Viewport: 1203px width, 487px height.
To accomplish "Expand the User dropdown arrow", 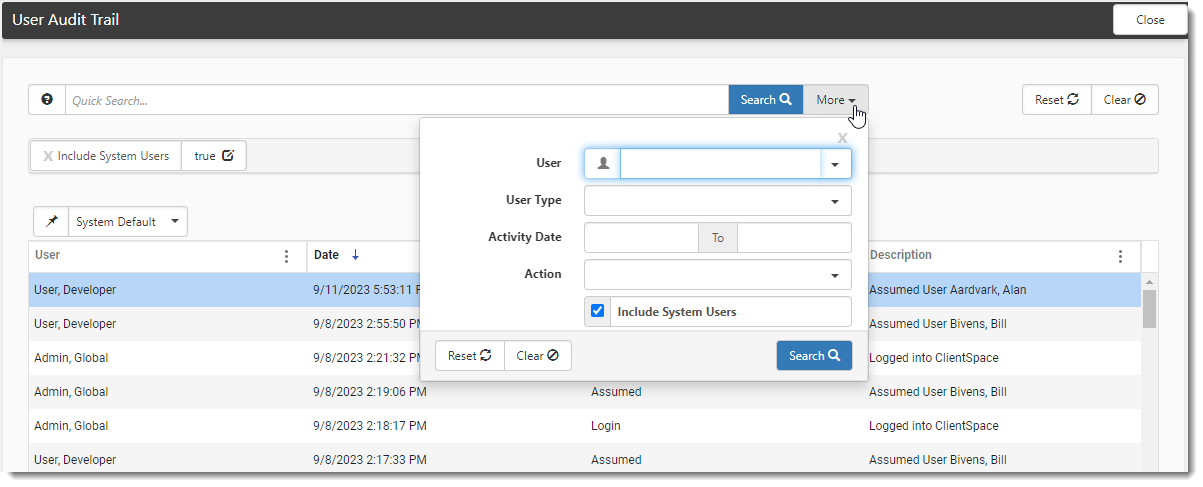I will pyautogui.click(x=835, y=164).
